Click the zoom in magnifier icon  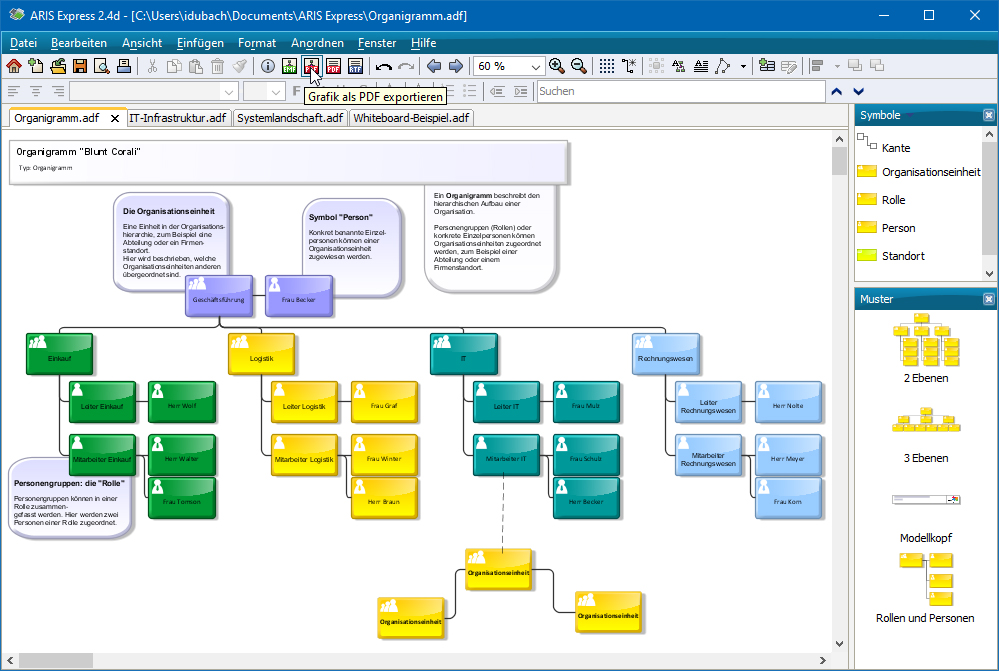(556, 66)
